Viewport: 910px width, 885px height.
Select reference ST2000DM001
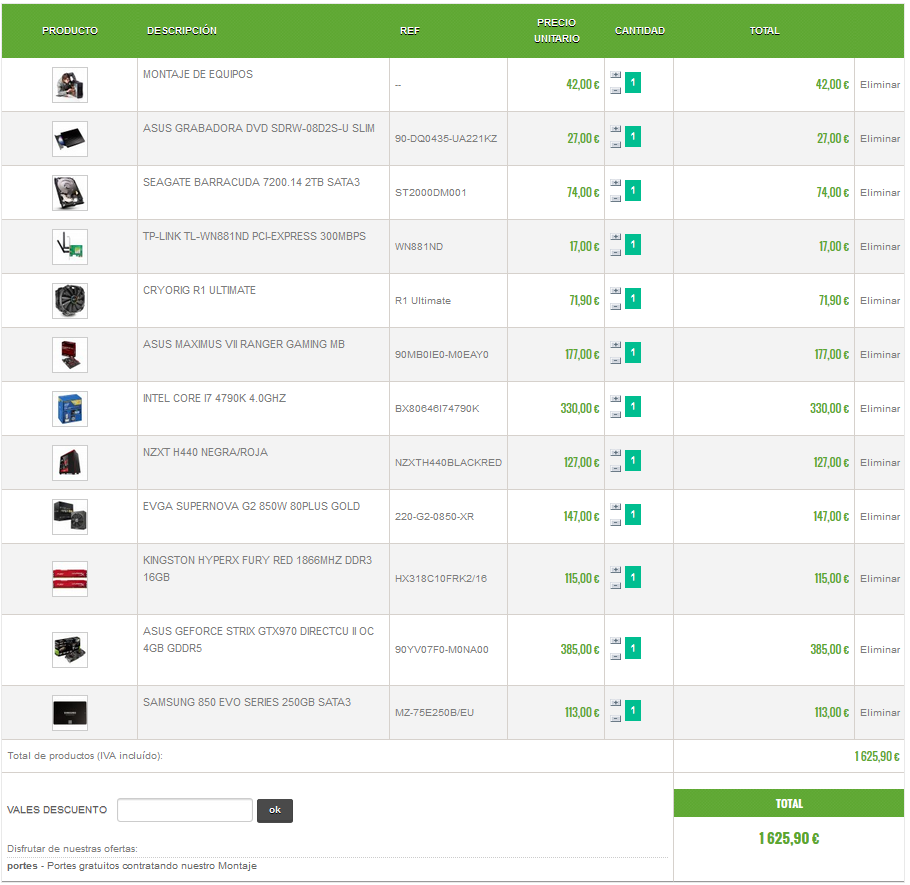431,193
